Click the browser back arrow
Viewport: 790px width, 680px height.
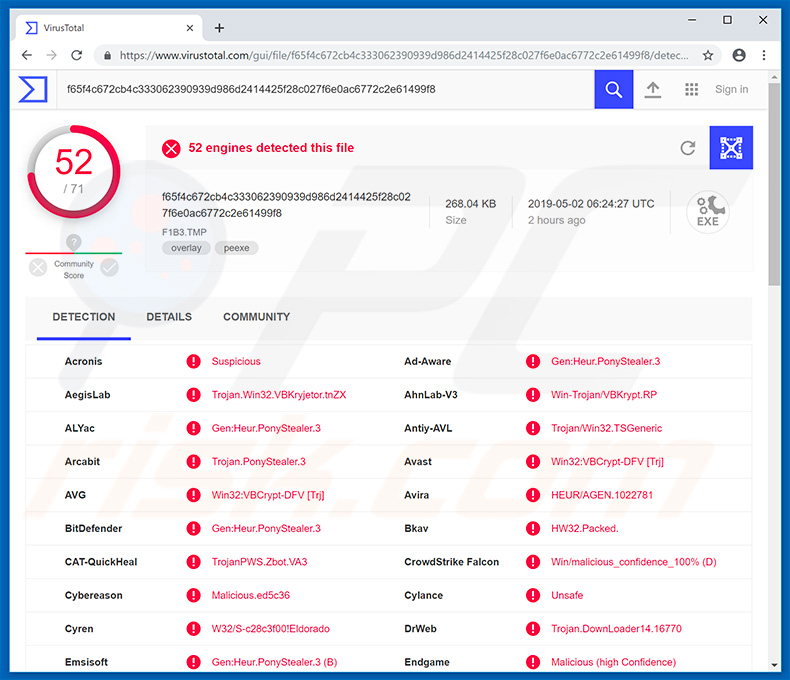[x=27, y=55]
